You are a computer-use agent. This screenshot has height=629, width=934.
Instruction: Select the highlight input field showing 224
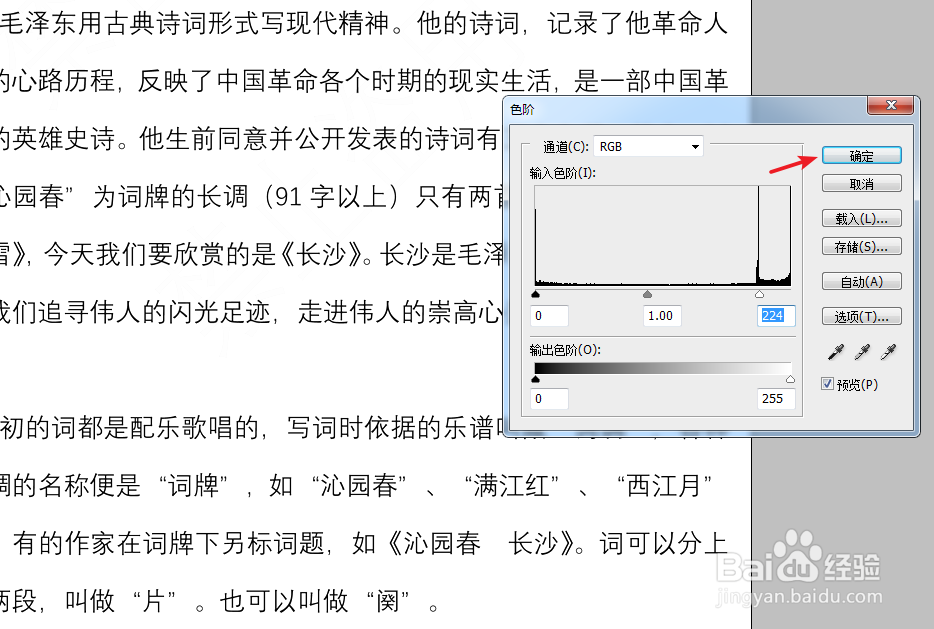775,315
